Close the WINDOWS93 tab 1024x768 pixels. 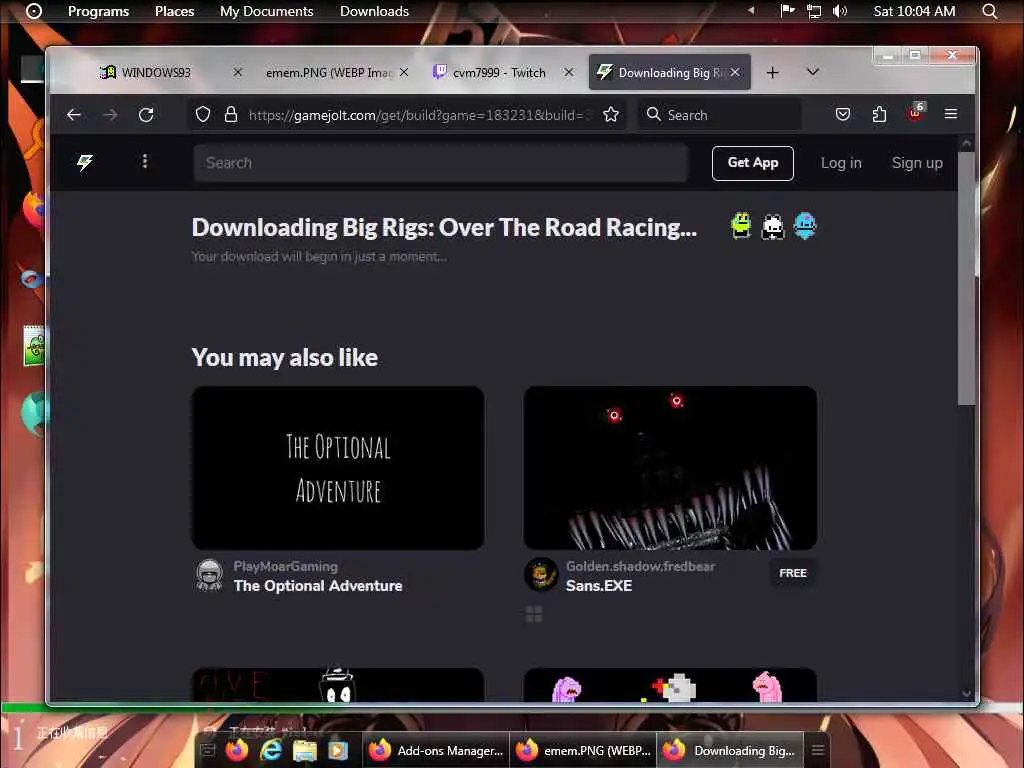click(238, 72)
